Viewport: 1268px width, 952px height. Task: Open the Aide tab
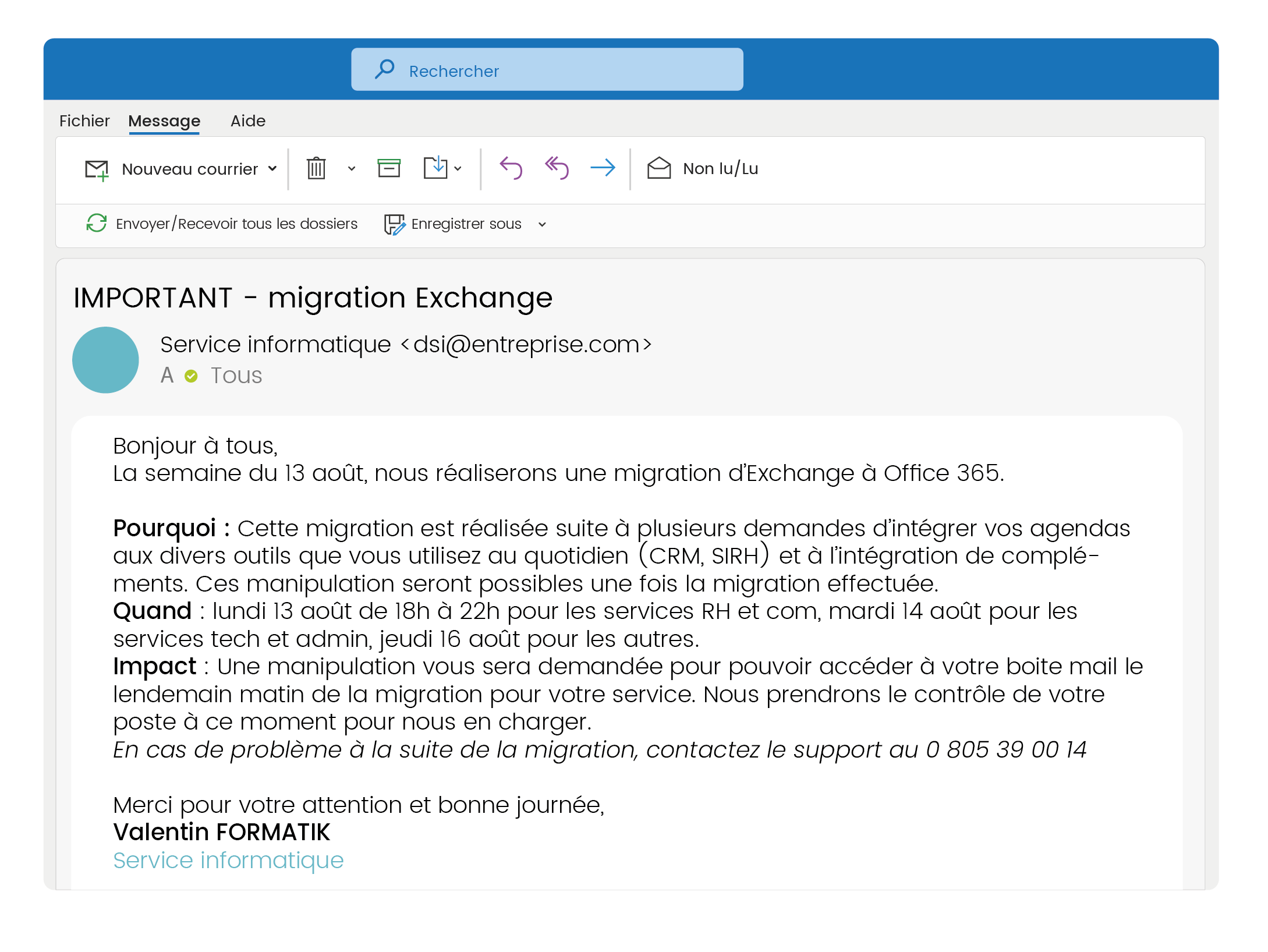pos(248,121)
